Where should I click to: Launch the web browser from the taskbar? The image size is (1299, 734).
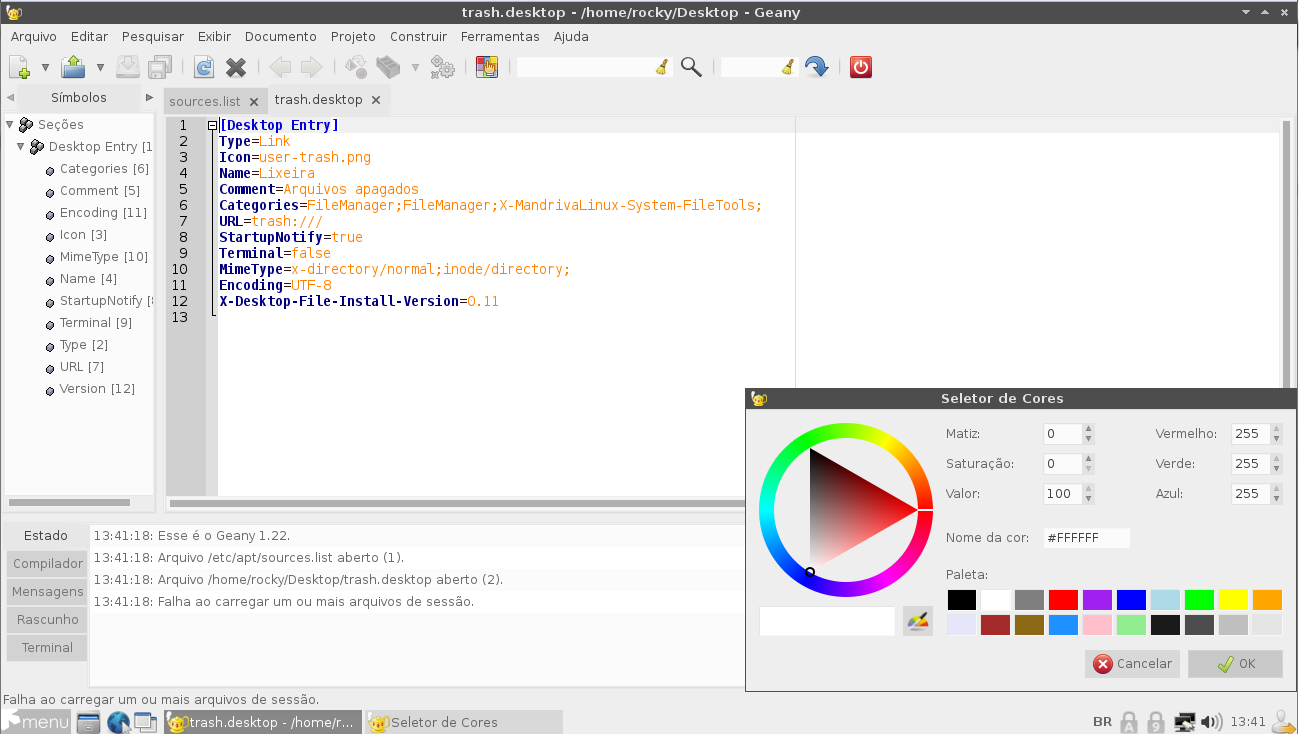point(118,722)
